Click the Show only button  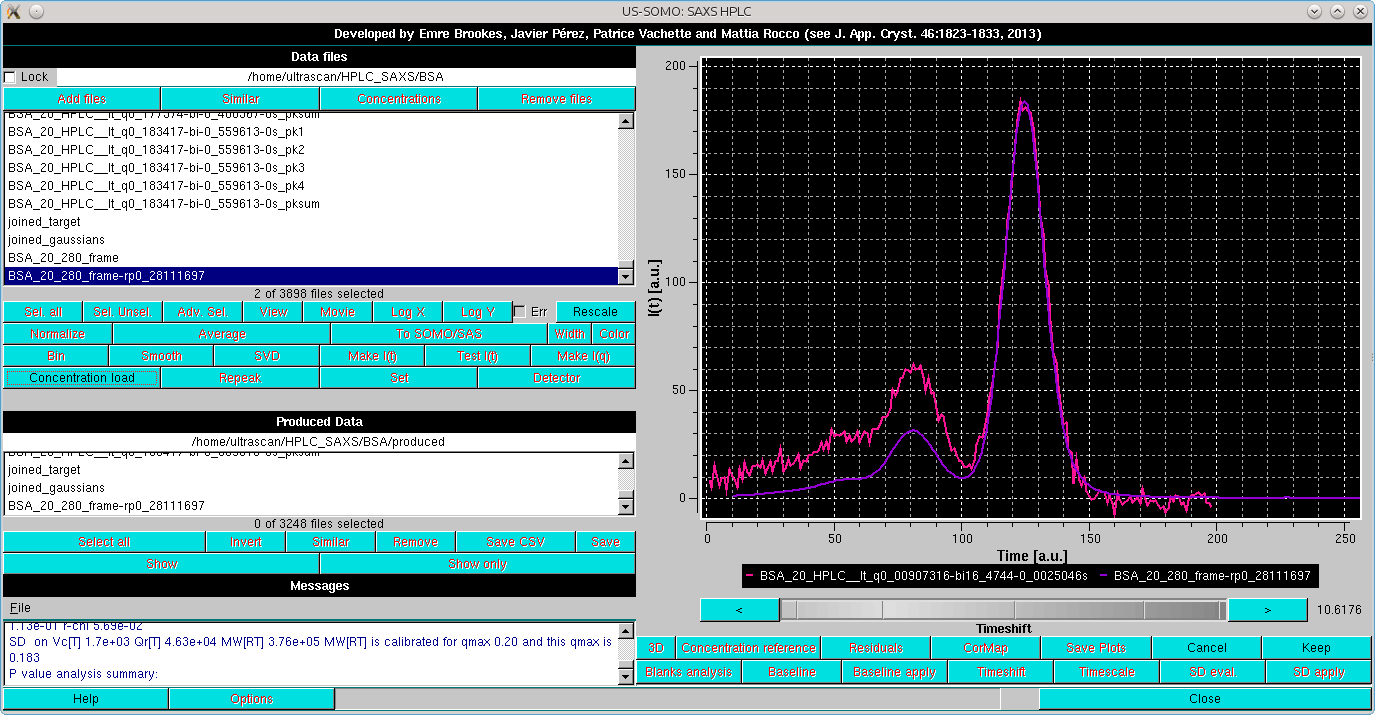click(478, 564)
